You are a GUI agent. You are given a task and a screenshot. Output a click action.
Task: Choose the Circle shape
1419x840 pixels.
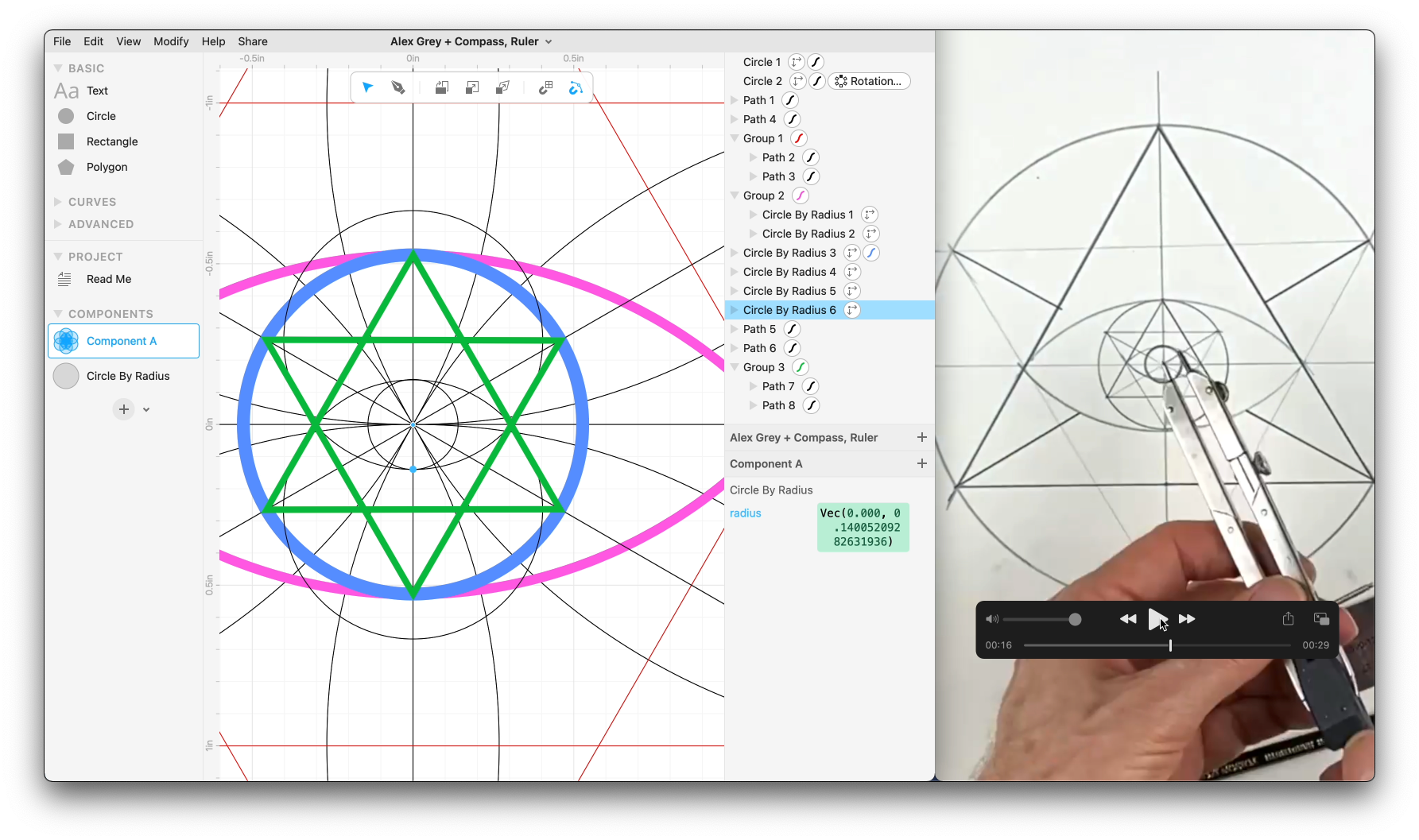101,116
